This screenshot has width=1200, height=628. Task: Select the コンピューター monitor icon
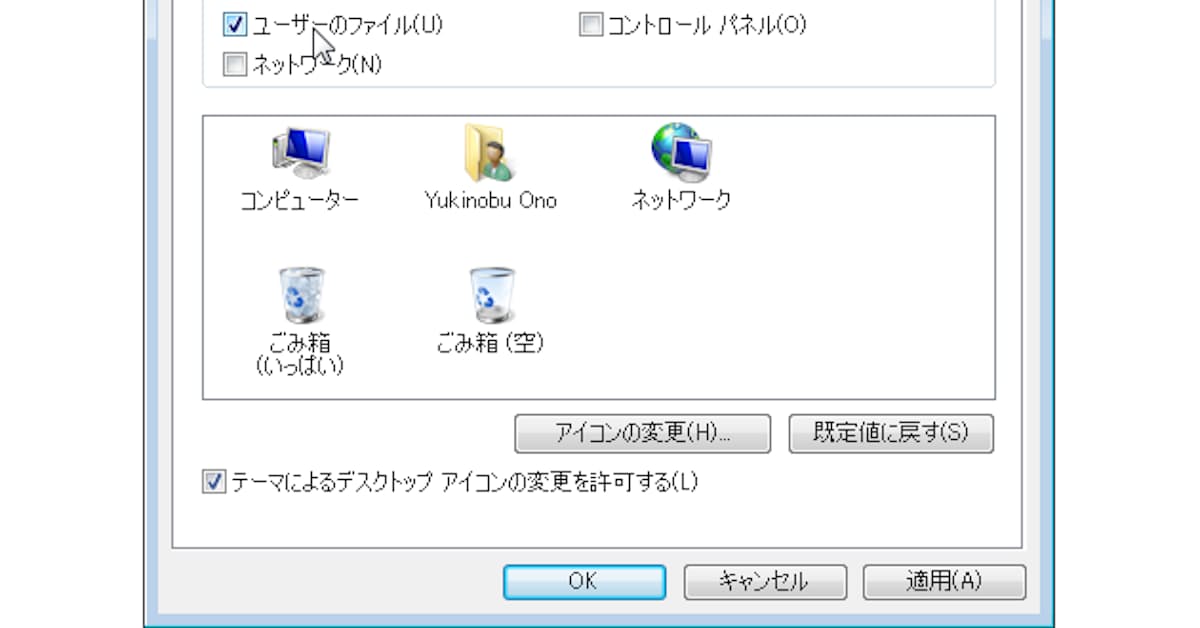300,152
